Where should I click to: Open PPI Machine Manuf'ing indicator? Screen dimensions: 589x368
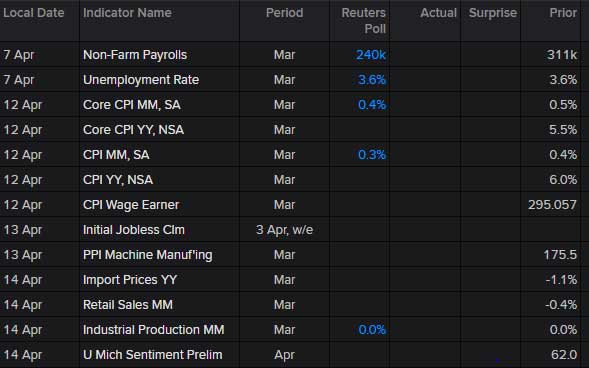(x=148, y=255)
